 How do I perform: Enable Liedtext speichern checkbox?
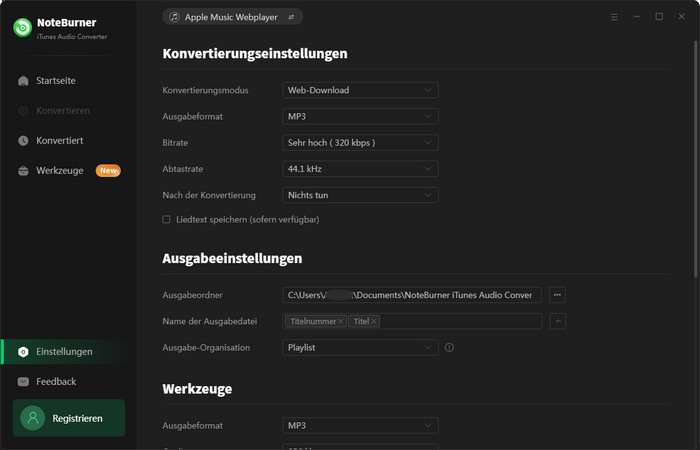[x=167, y=220]
